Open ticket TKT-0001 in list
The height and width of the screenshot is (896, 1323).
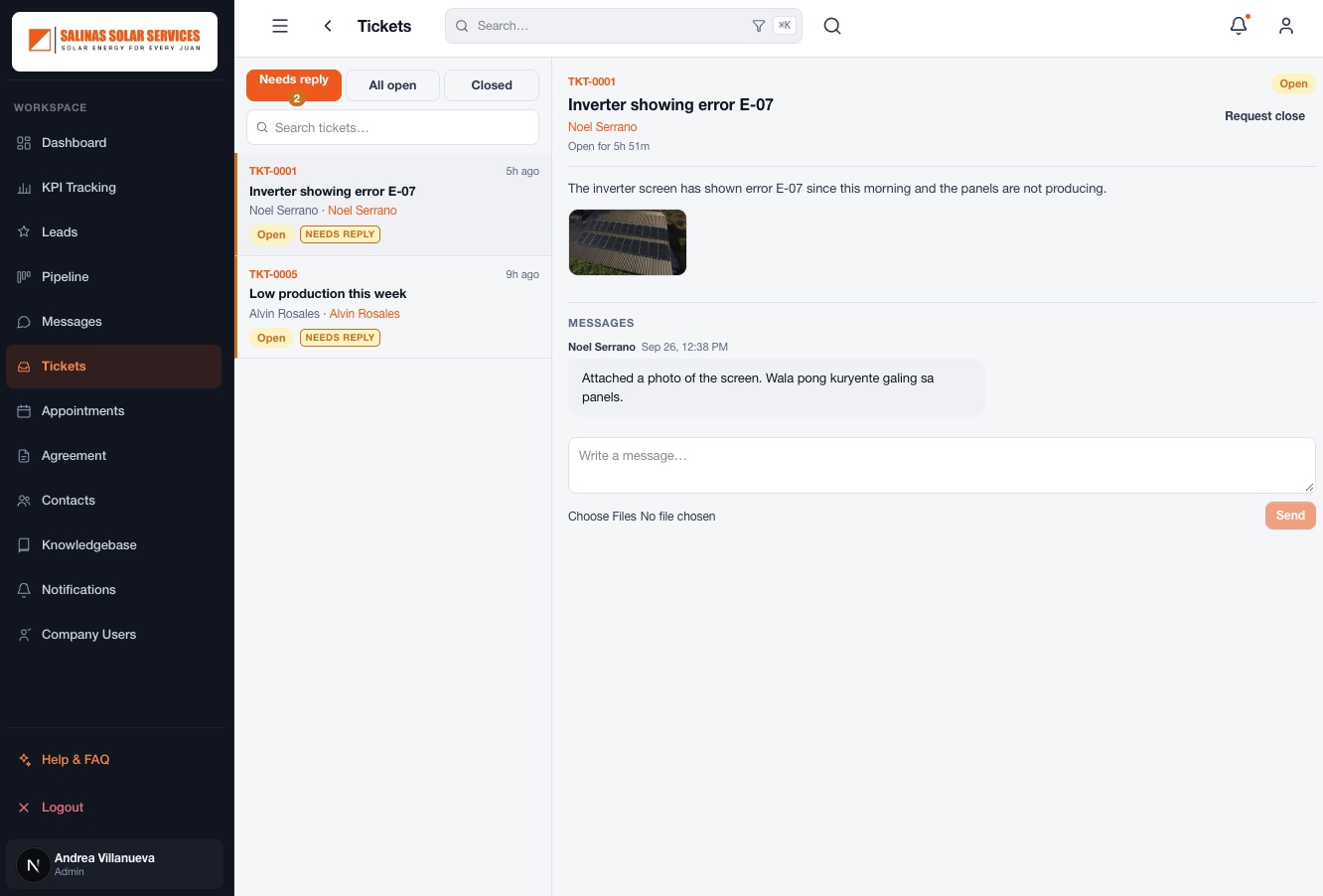click(393, 204)
